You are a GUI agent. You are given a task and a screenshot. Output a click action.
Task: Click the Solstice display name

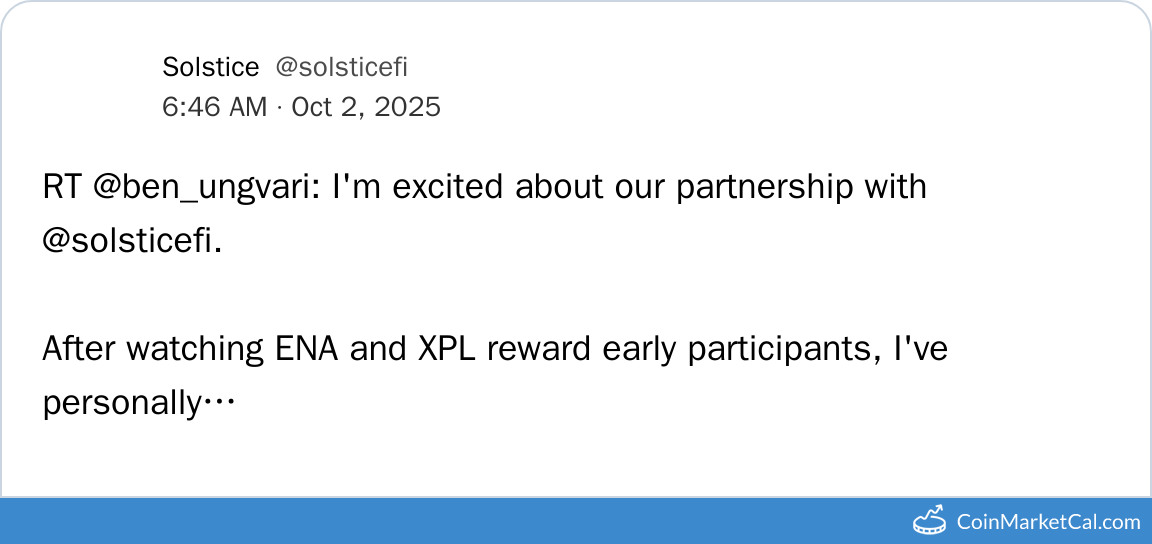210,67
